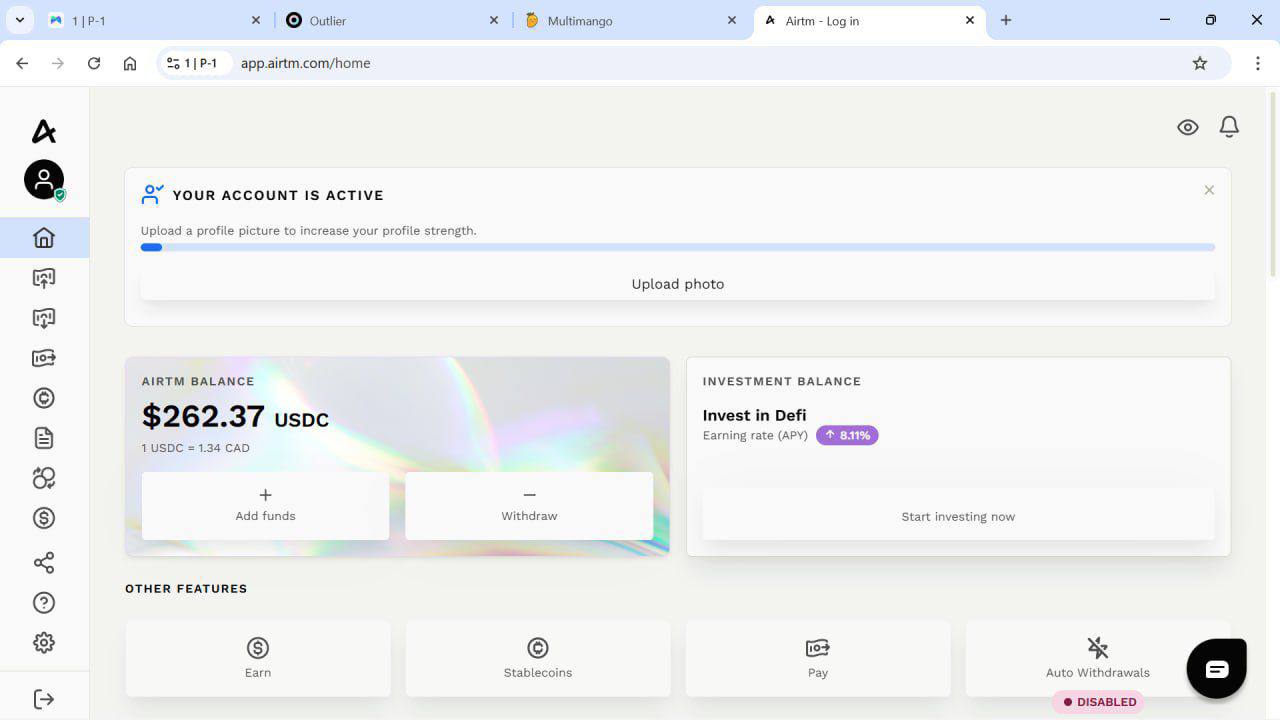The width and height of the screenshot is (1280, 720).
Task: Click the $262.37 balance amount
Action: 203,416
